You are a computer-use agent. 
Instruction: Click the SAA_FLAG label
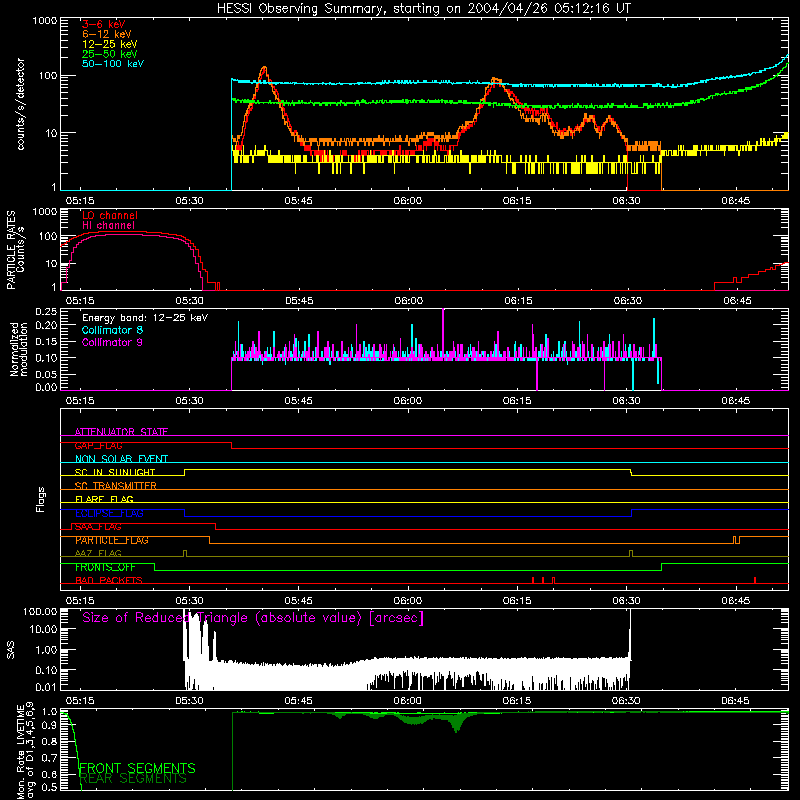98,527
